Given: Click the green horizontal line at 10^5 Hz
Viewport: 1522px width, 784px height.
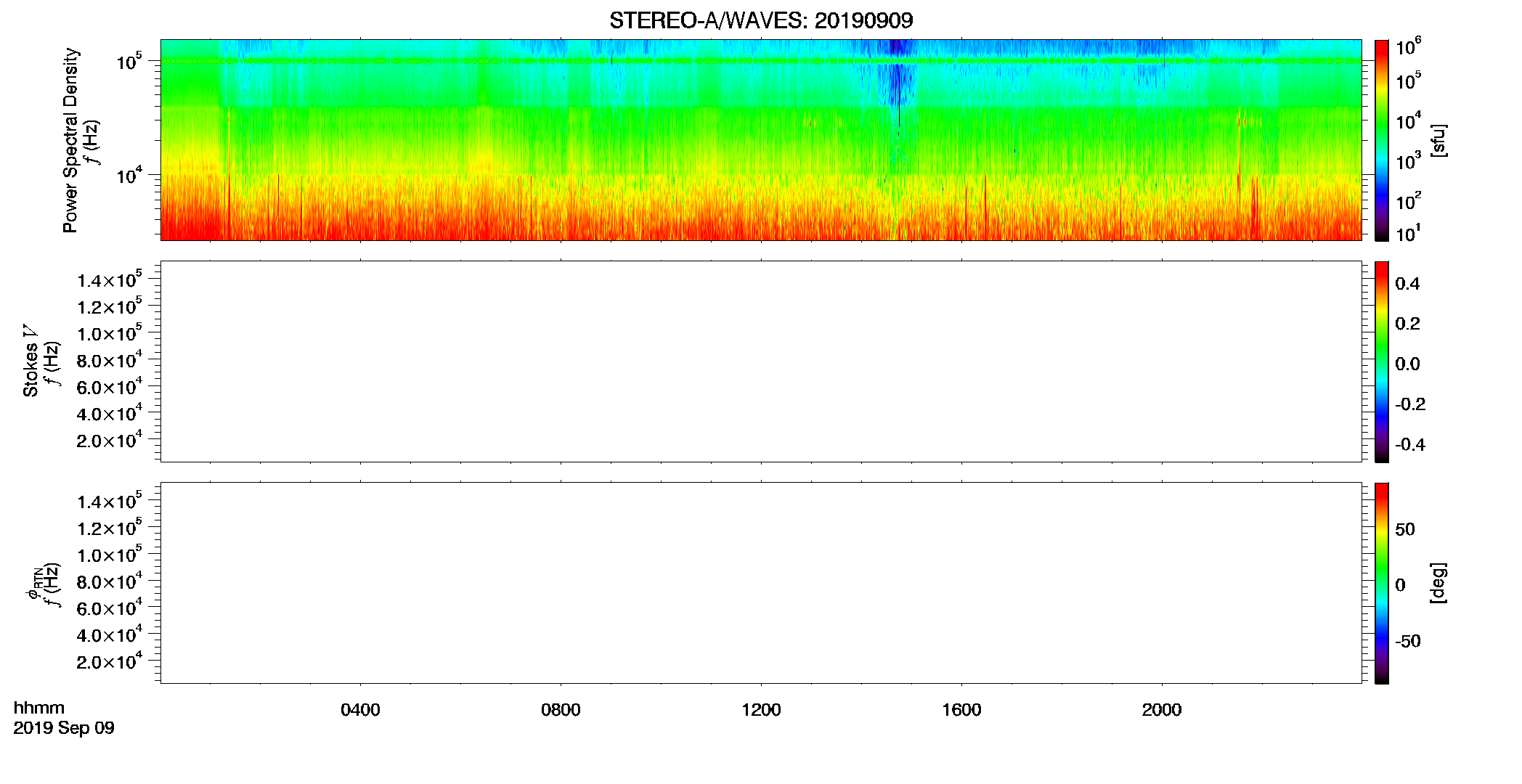Looking at the screenshot, I should tap(761, 61).
